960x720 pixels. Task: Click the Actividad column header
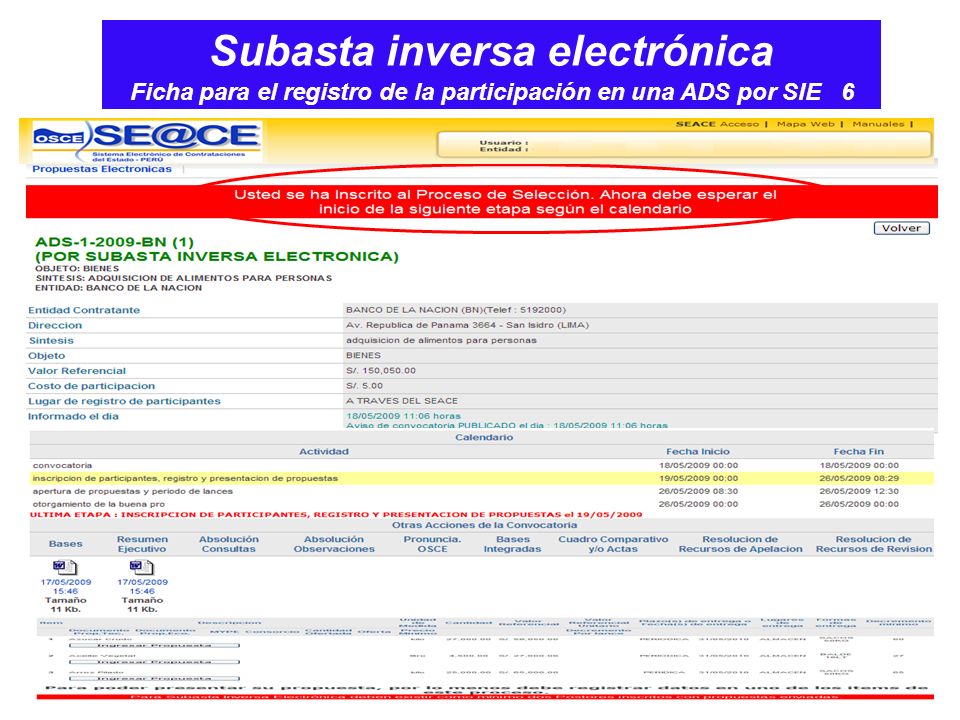pyautogui.click(x=324, y=451)
